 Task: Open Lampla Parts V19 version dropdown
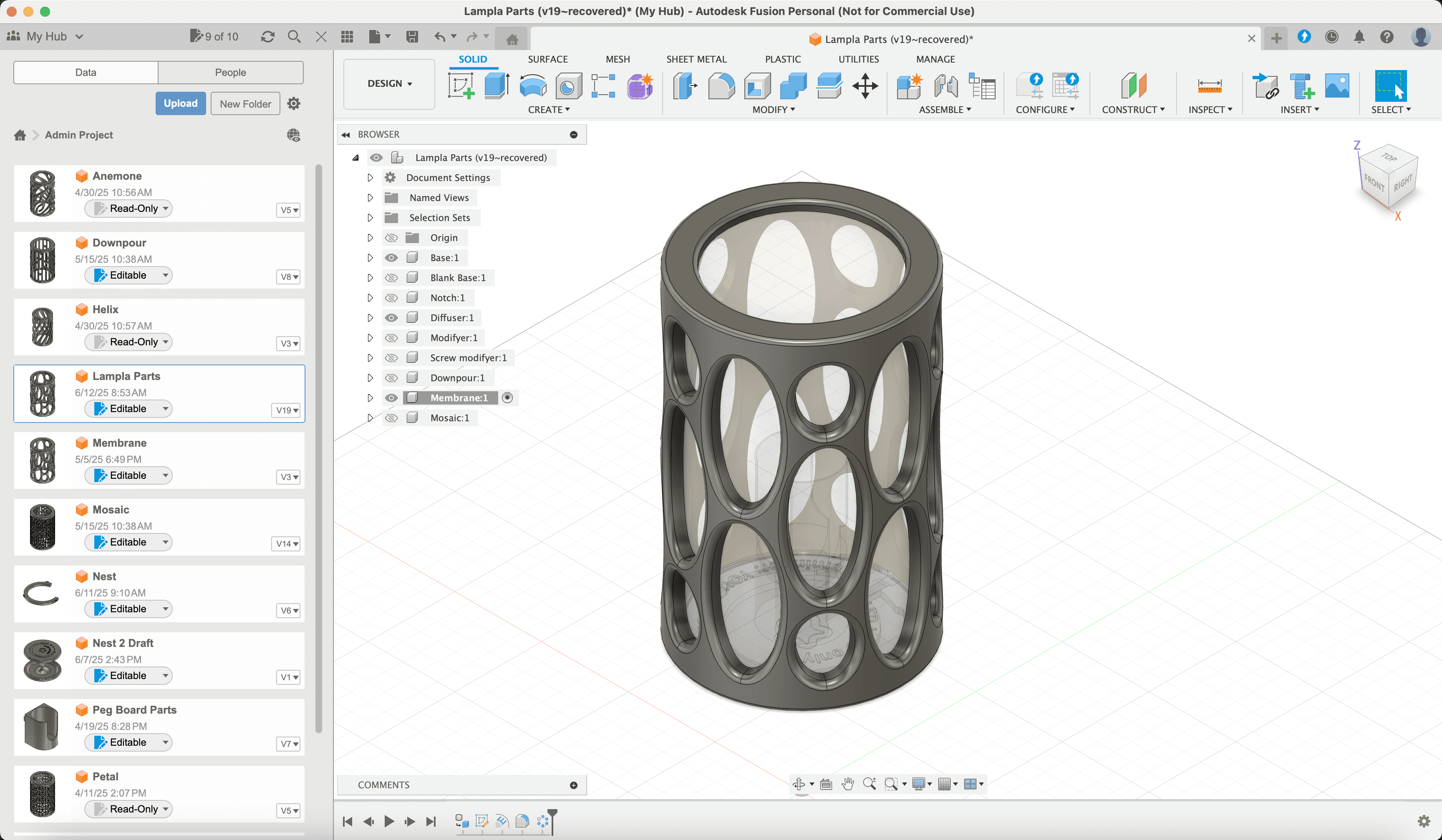coord(287,410)
